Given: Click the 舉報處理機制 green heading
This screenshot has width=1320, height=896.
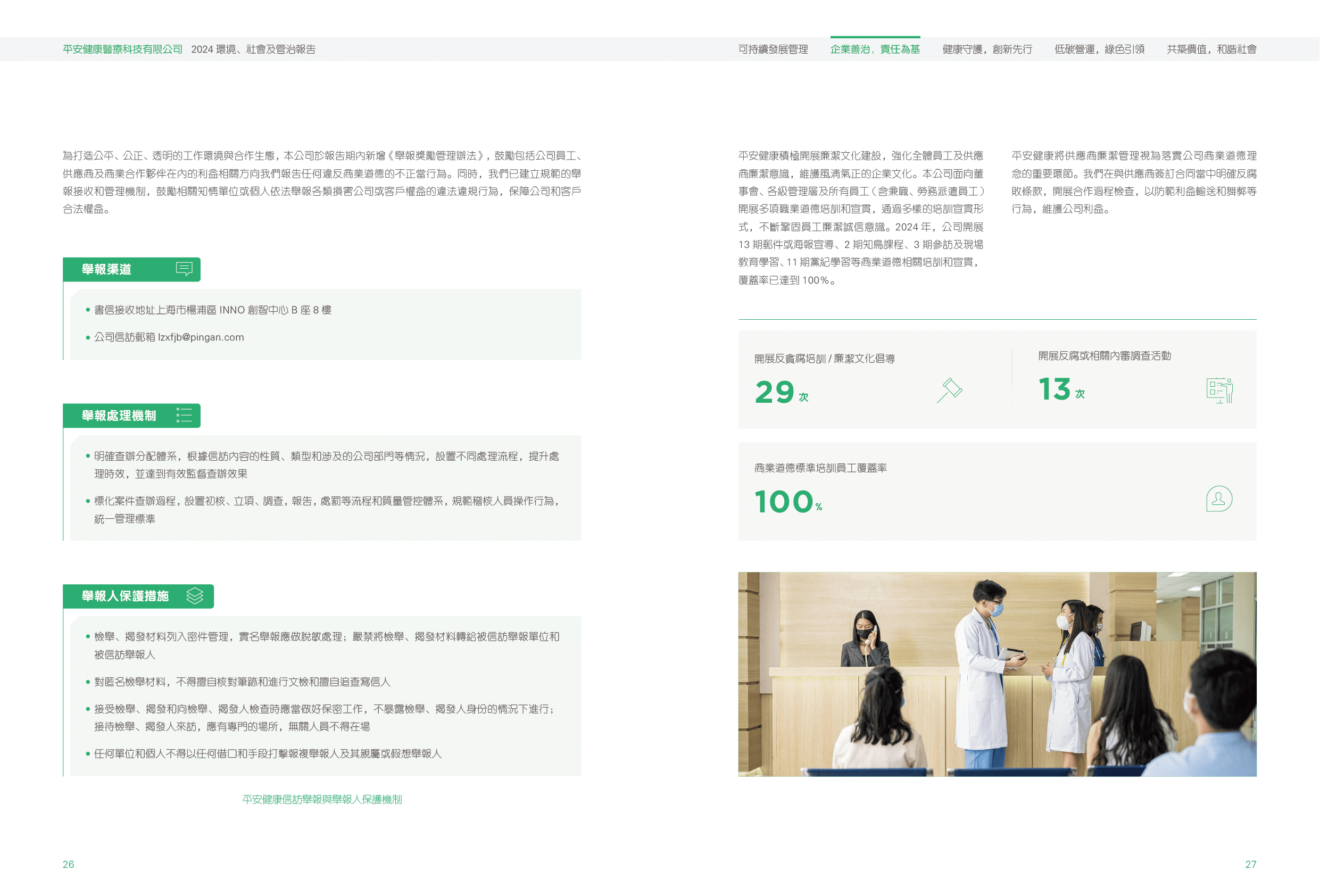Looking at the screenshot, I should [119, 416].
